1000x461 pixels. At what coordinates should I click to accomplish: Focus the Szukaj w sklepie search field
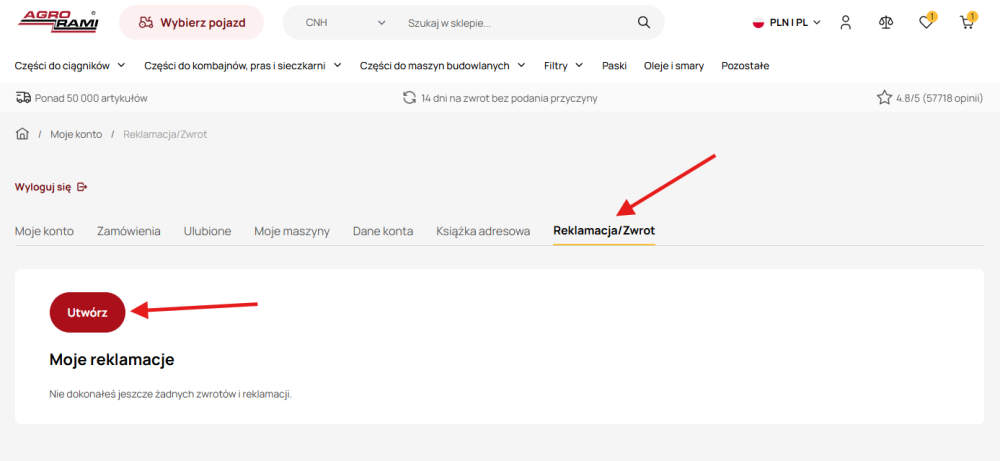point(515,22)
